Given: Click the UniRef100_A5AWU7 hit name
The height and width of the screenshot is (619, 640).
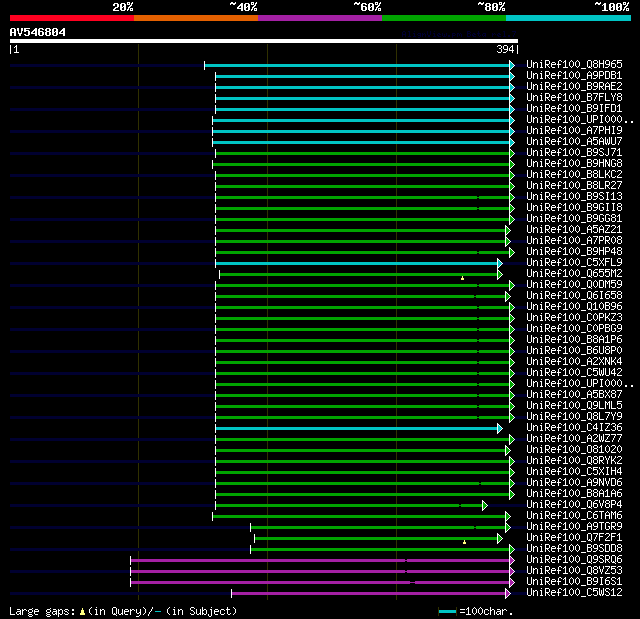Looking at the screenshot, I should pyautogui.click(x=574, y=142).
